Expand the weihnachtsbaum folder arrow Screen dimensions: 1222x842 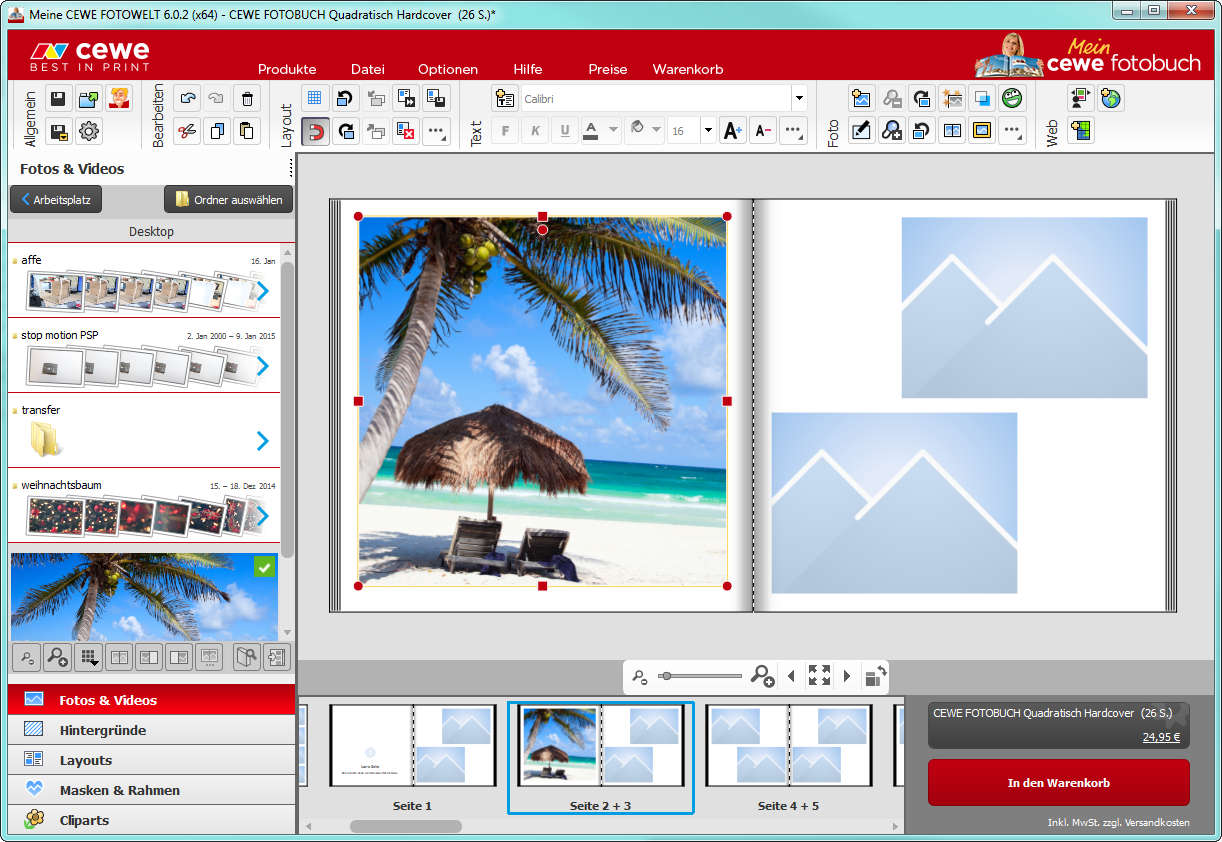(x=262, y=516)
